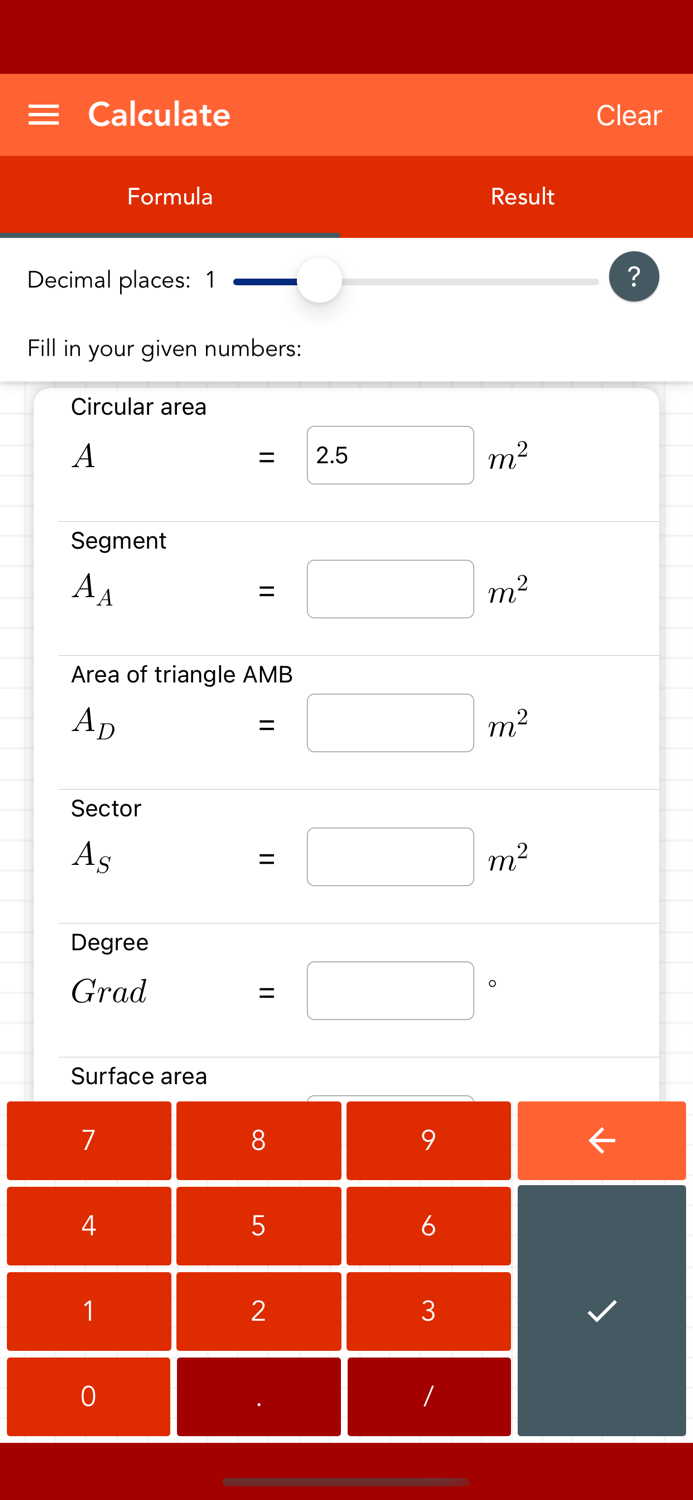Tap the slash division key
Image resolution: width=693 pixels, height=1500 pixels.
pyautogui.click(x=429, y=1396)
